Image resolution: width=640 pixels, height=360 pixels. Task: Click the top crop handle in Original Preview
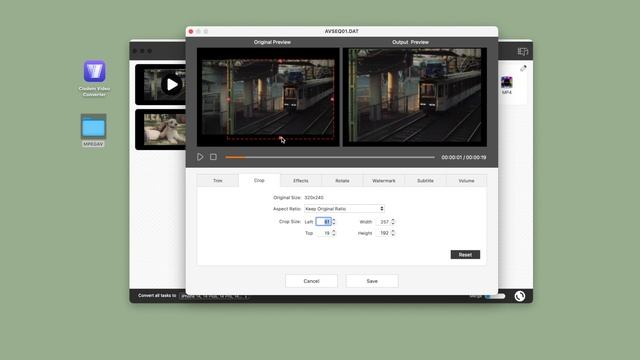(280, 61)
